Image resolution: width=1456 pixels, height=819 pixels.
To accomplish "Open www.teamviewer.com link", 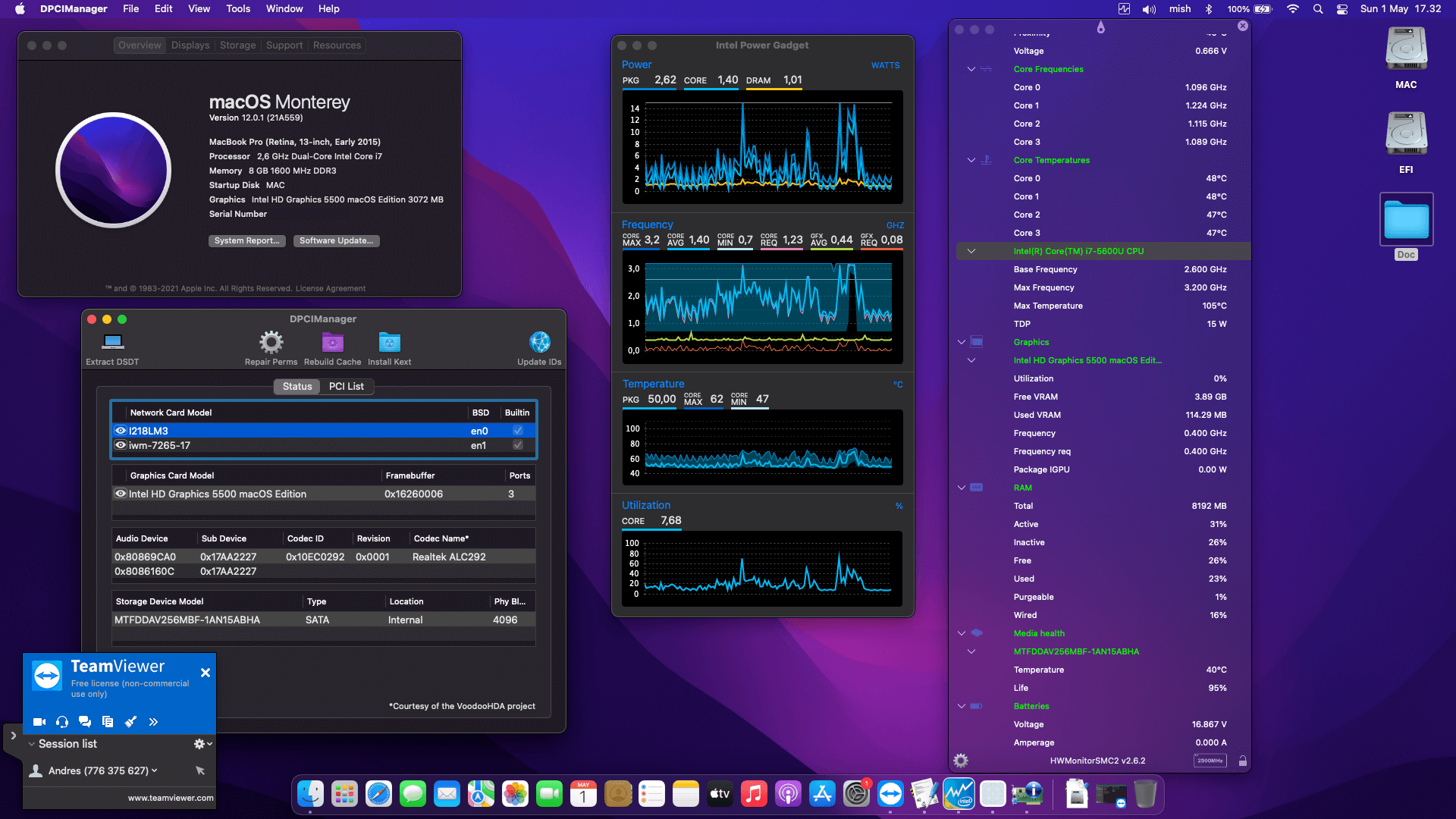I will tap(171, 798).
